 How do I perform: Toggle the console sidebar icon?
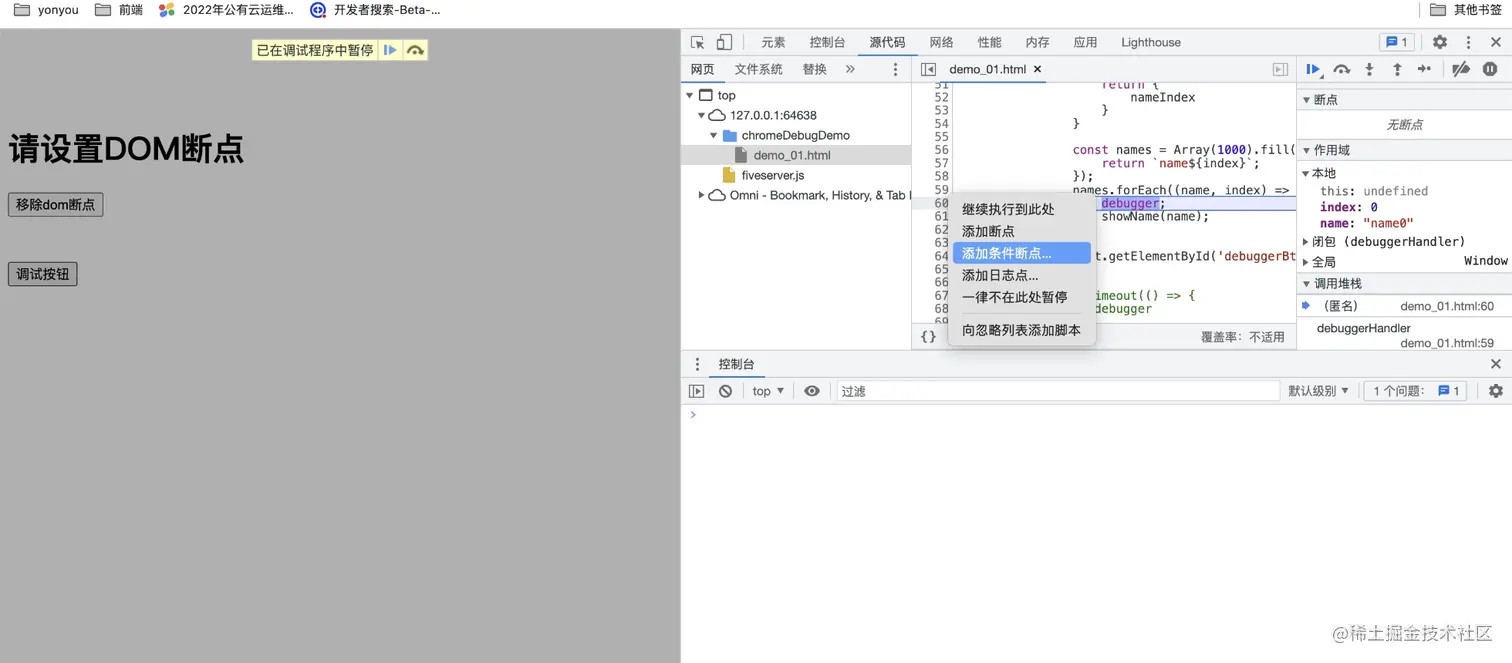pyautogui.click(x=696, y=391)
